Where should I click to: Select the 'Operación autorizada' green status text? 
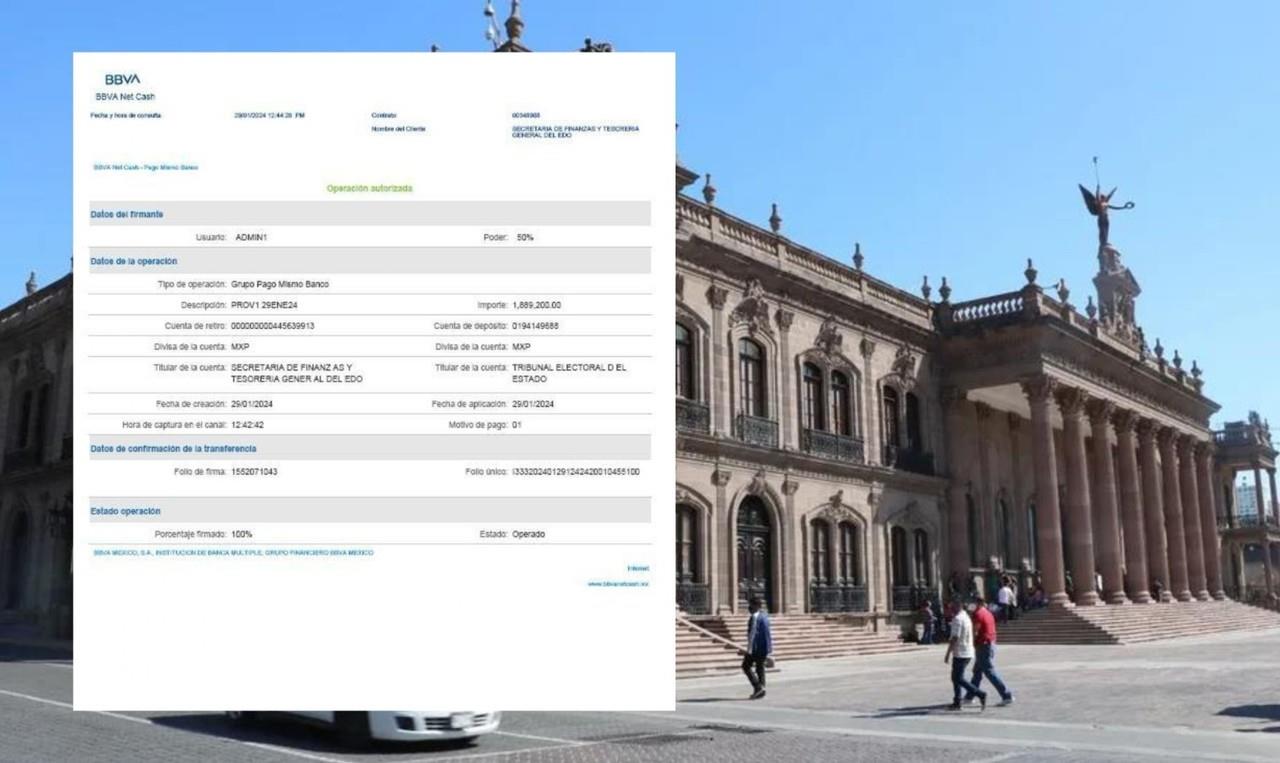coord(369,188)
